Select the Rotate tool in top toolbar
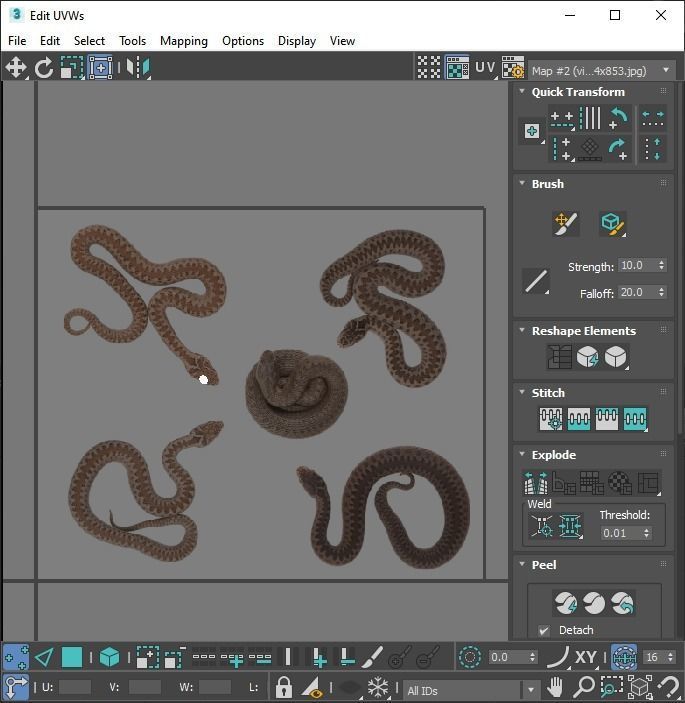 (44, 68)
